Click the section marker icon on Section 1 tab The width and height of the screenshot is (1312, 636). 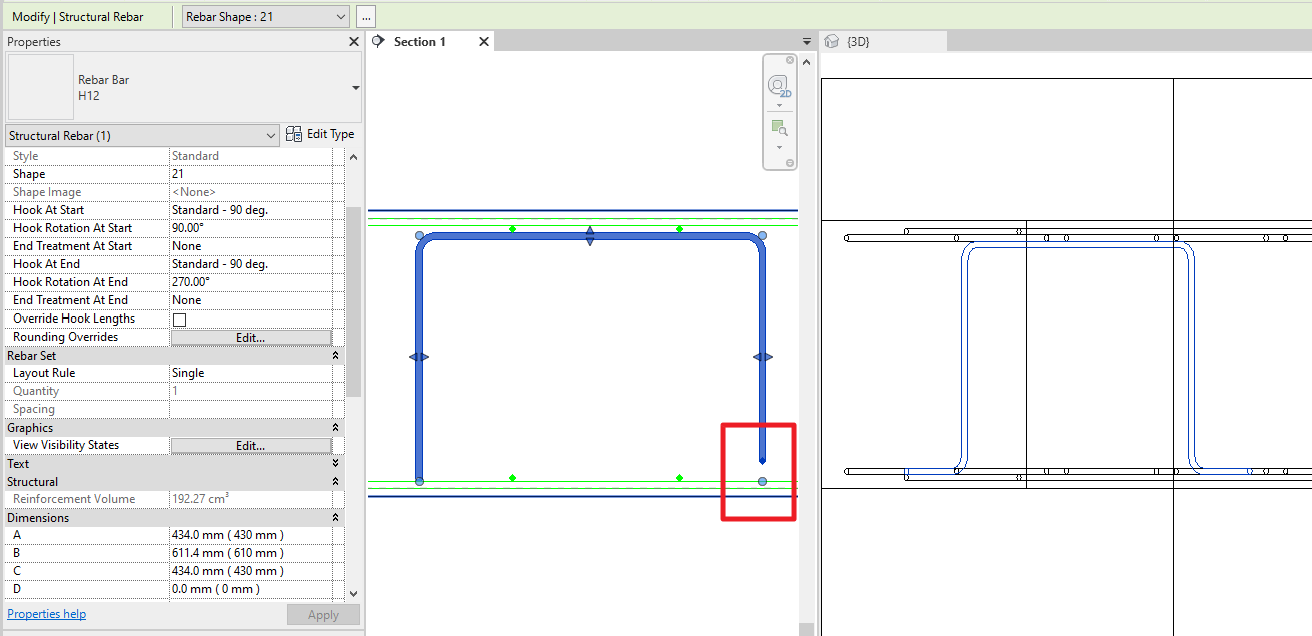point(378,42)
